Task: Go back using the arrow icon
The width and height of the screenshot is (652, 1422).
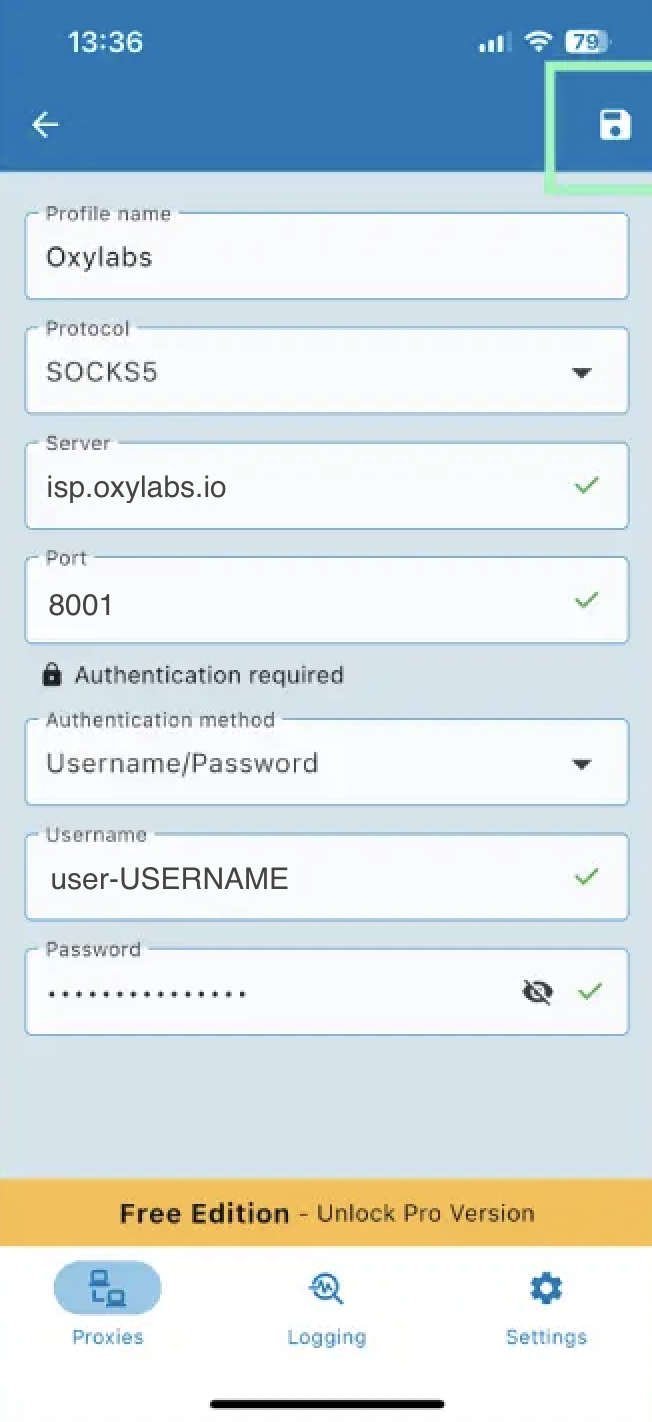Action: [45, 125]
